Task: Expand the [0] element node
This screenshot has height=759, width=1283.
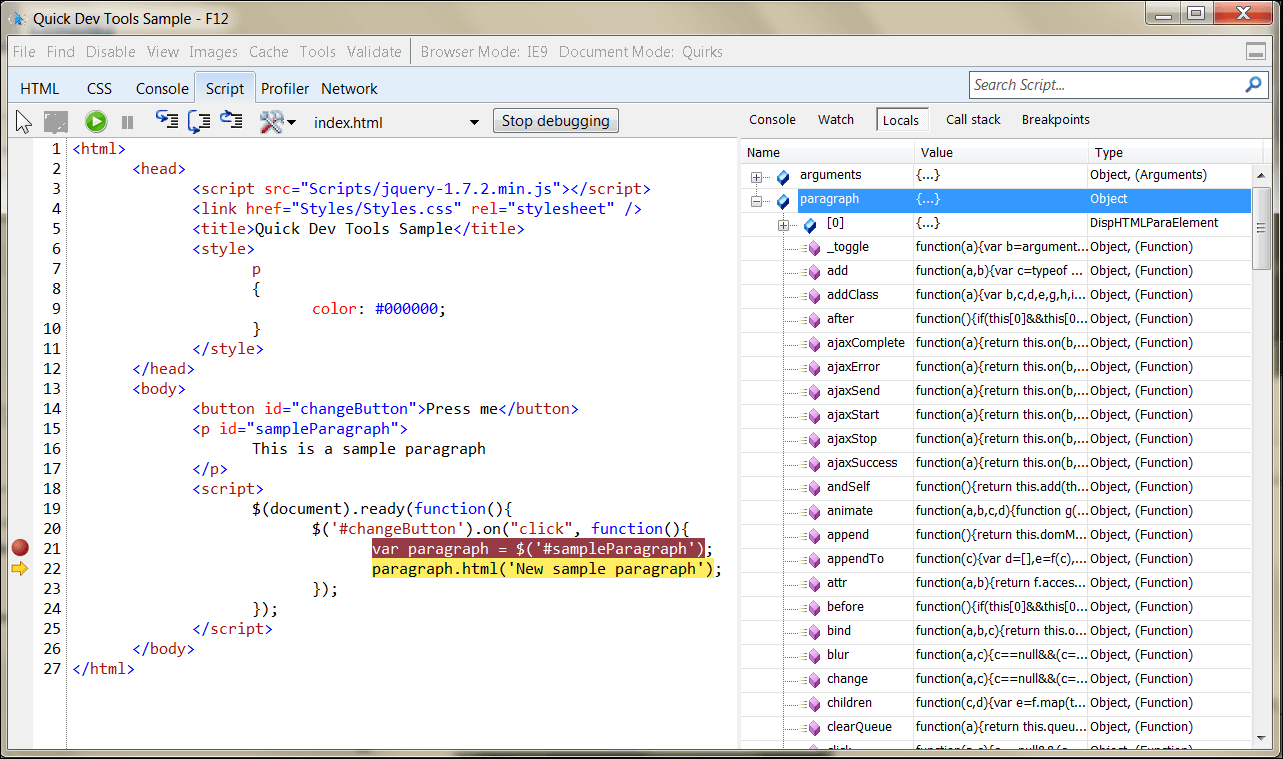Action: (x=785, y=225)
